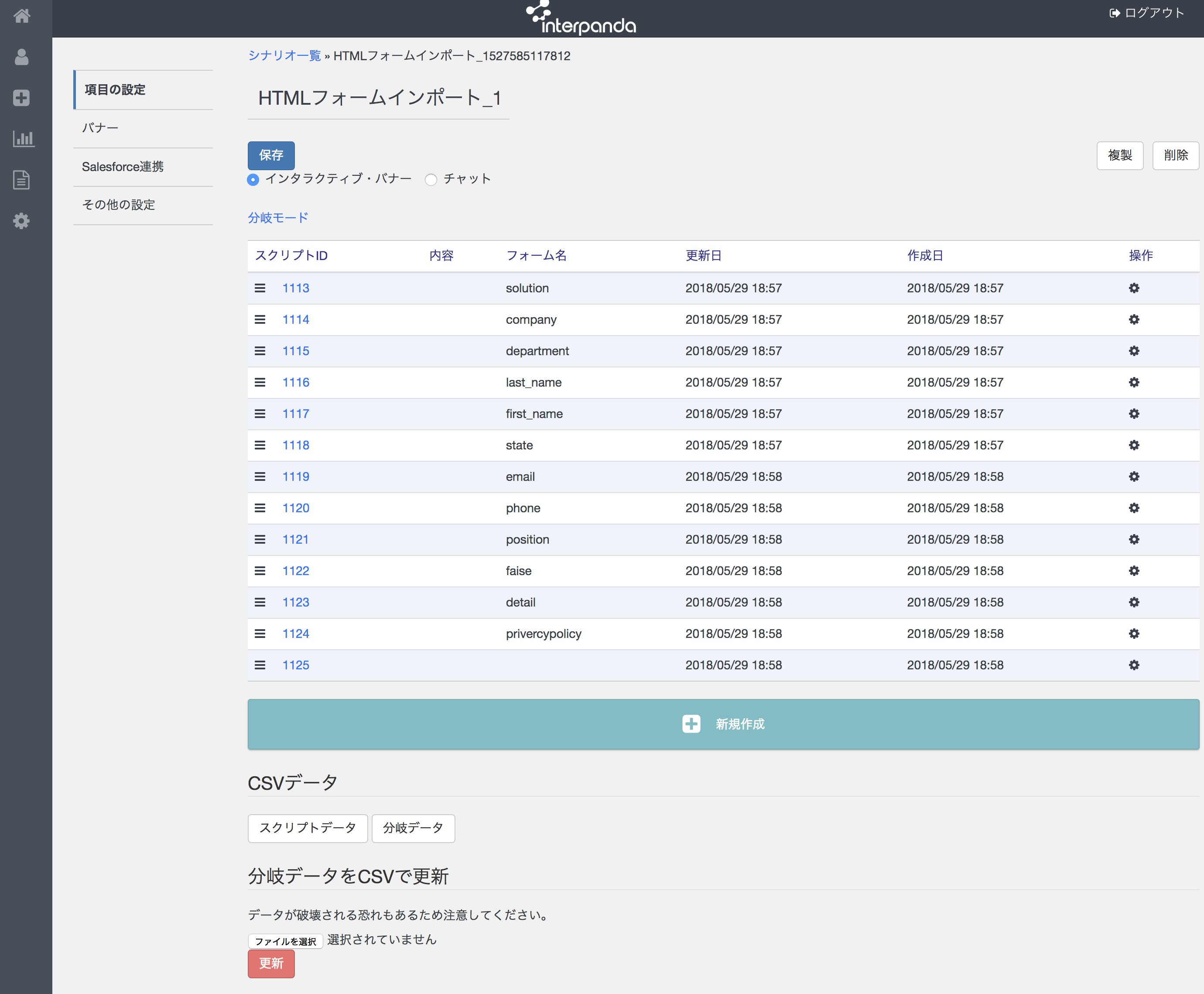Open gear actions for last_name row
The height and width of the screenshot is (994, 1204).
(x=1134, y=383)
